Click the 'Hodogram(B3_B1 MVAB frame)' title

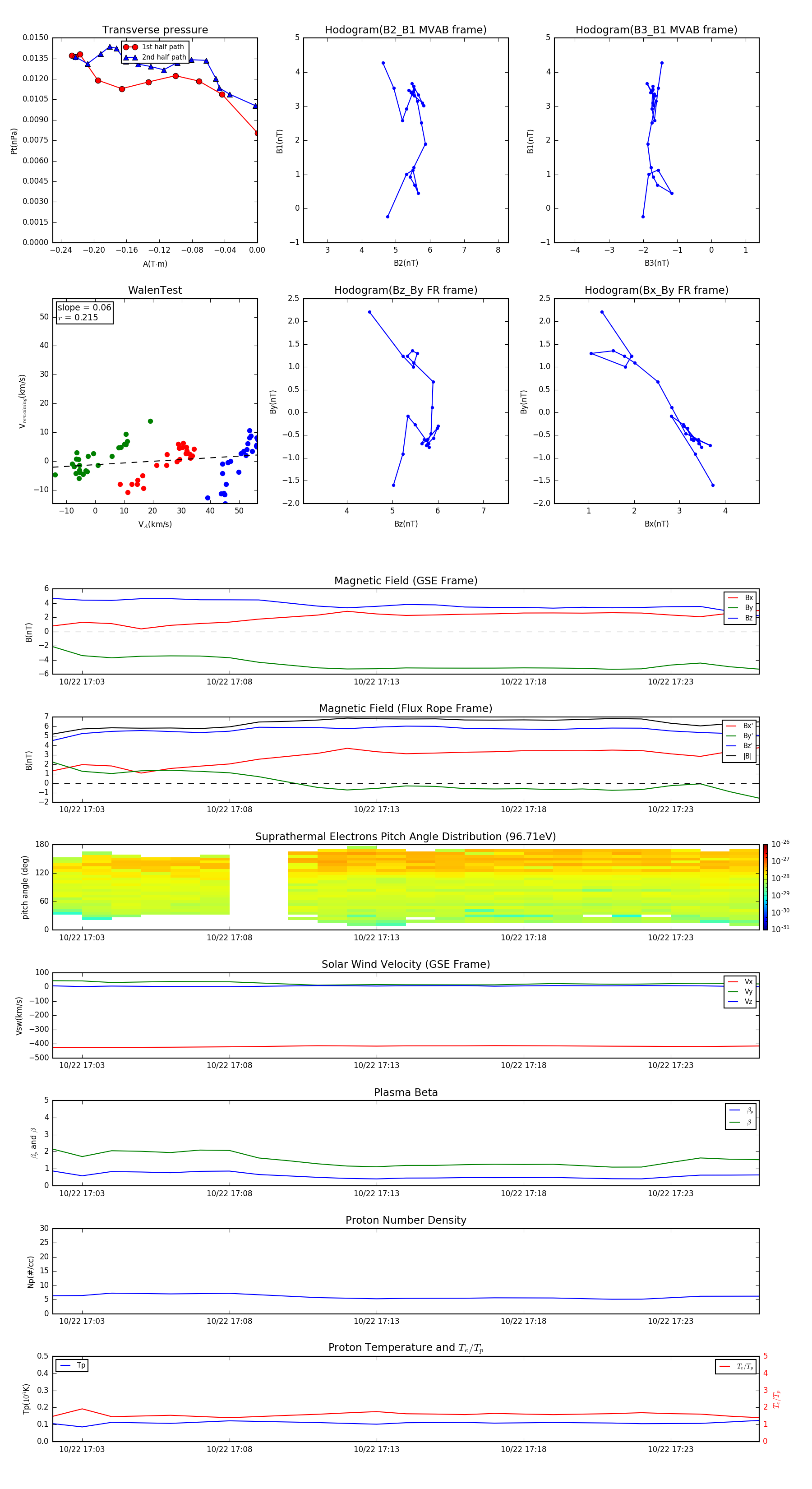click(656, 30)
